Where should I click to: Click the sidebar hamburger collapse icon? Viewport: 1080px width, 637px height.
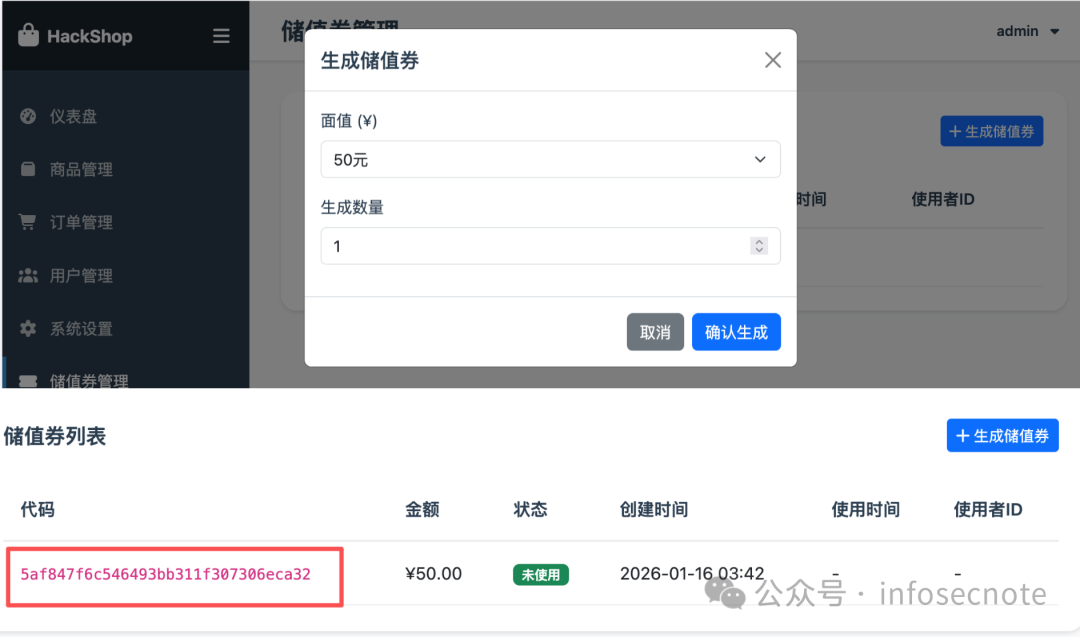click(221, 35)
